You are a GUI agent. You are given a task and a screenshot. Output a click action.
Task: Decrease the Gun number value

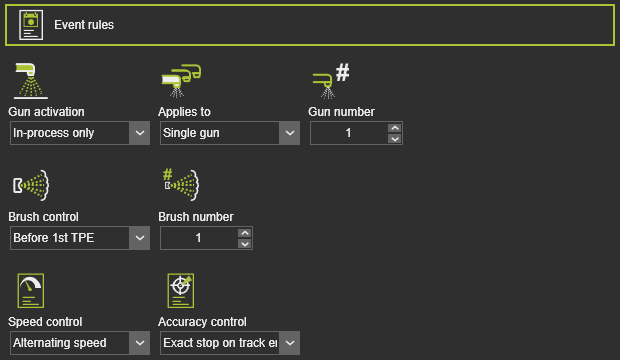tap(395, 138)
